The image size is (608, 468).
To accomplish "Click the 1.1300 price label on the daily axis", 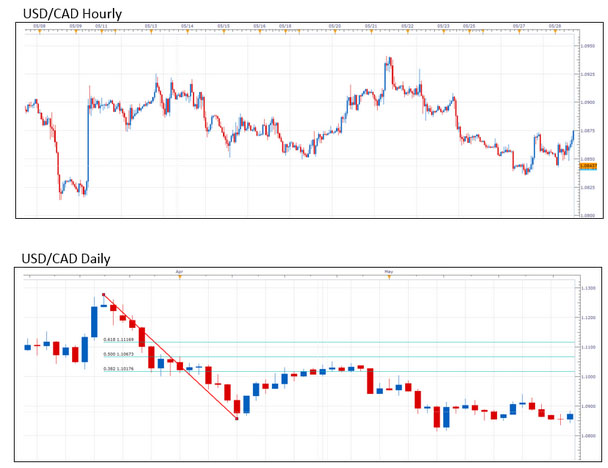I will pyautogui.click(x=589, y=288).
